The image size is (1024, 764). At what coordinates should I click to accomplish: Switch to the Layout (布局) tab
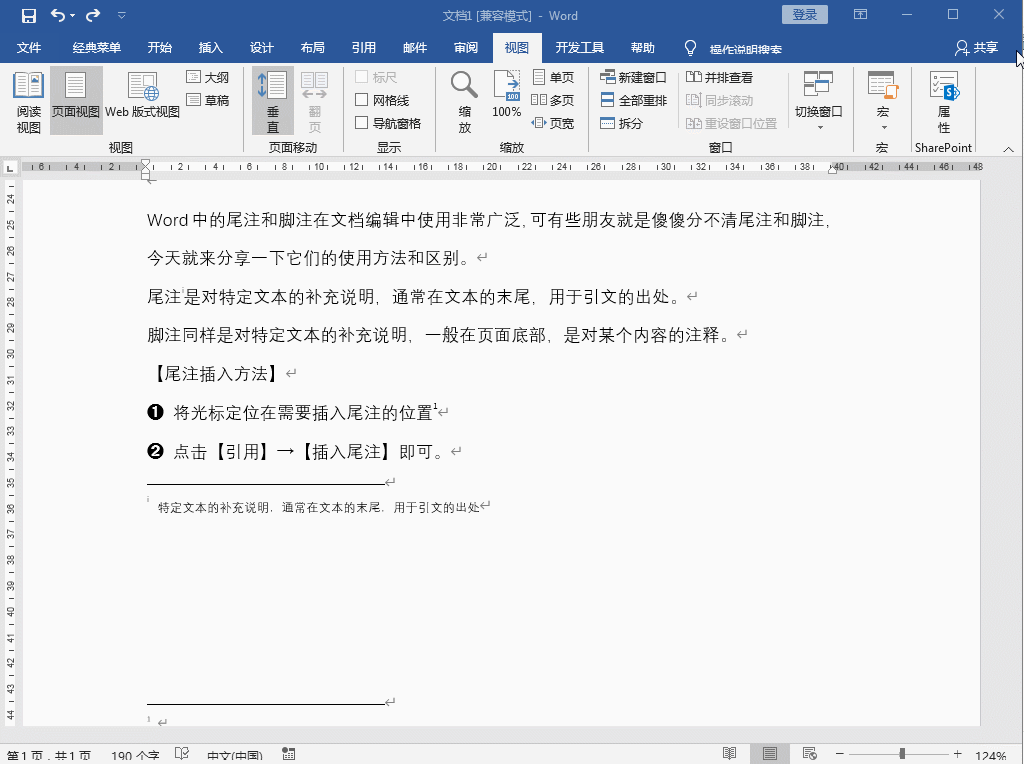coord(312,48)
